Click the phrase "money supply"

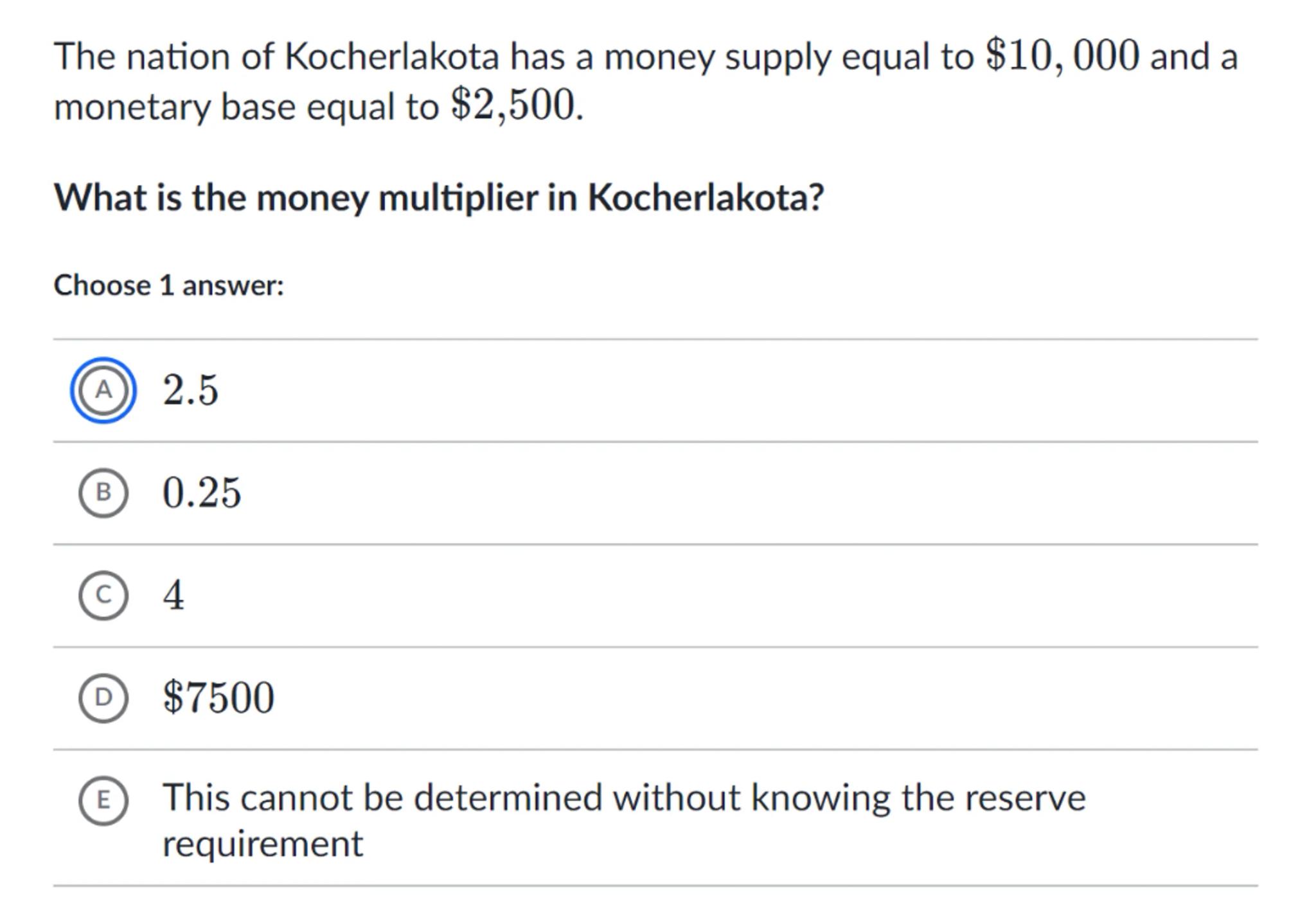(717, 57)
